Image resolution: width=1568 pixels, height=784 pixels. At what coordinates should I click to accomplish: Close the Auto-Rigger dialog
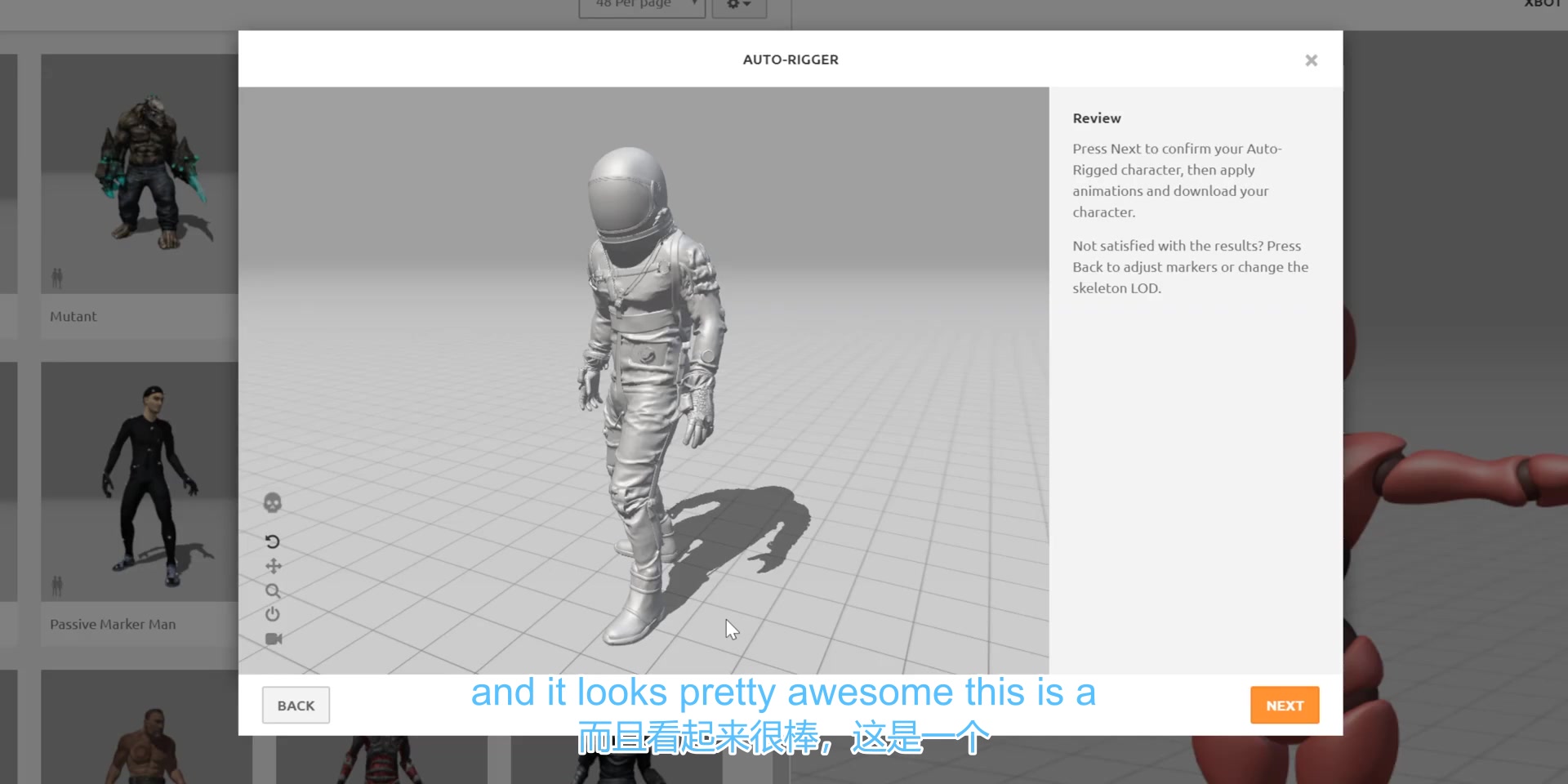[1312, 60]
